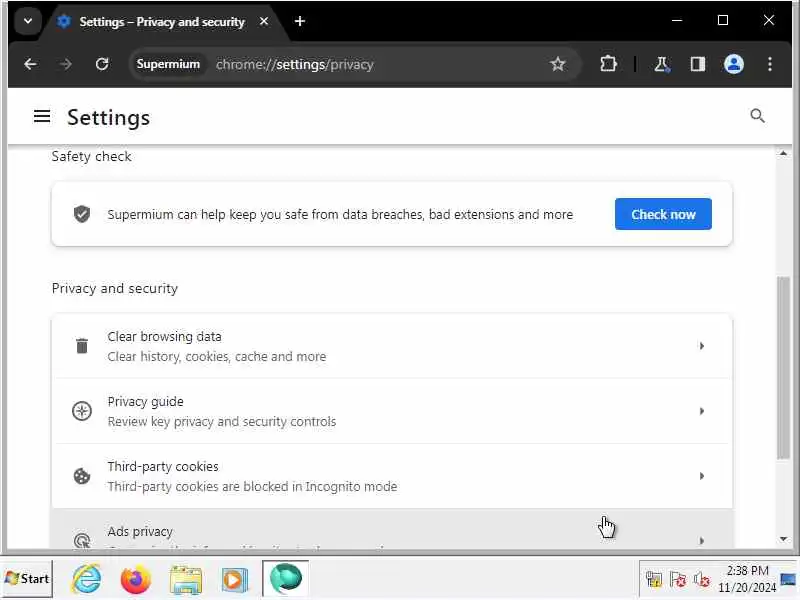Expand Clear browsing data row arrow
The width and height of the screenshot is (800, 600).
702,346
